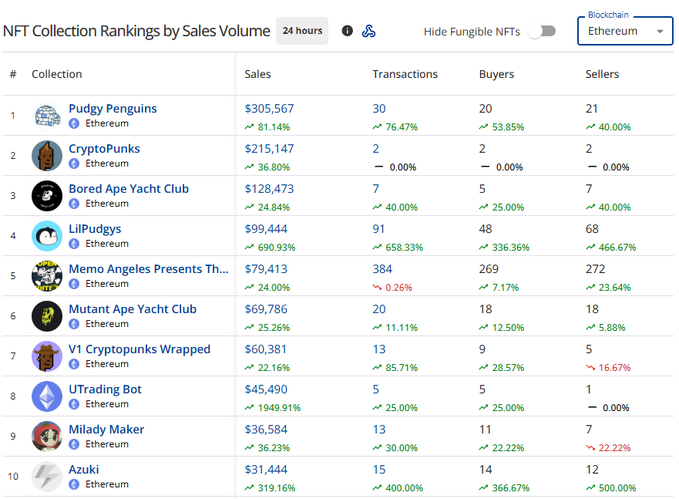Sort by the Transactions column header

pos(405,74)
